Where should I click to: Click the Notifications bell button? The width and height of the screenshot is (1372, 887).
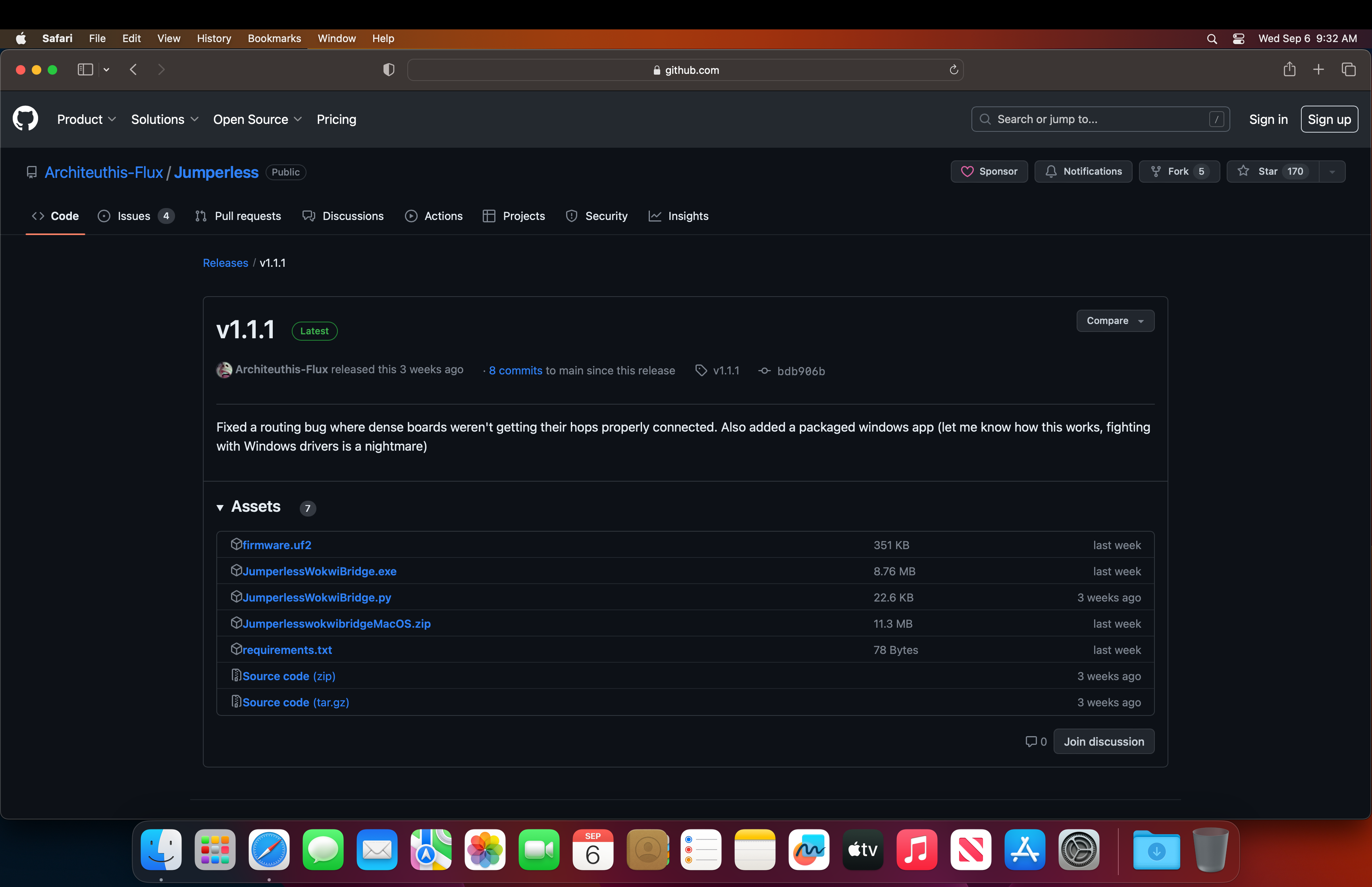click(x=1083, y=172)
